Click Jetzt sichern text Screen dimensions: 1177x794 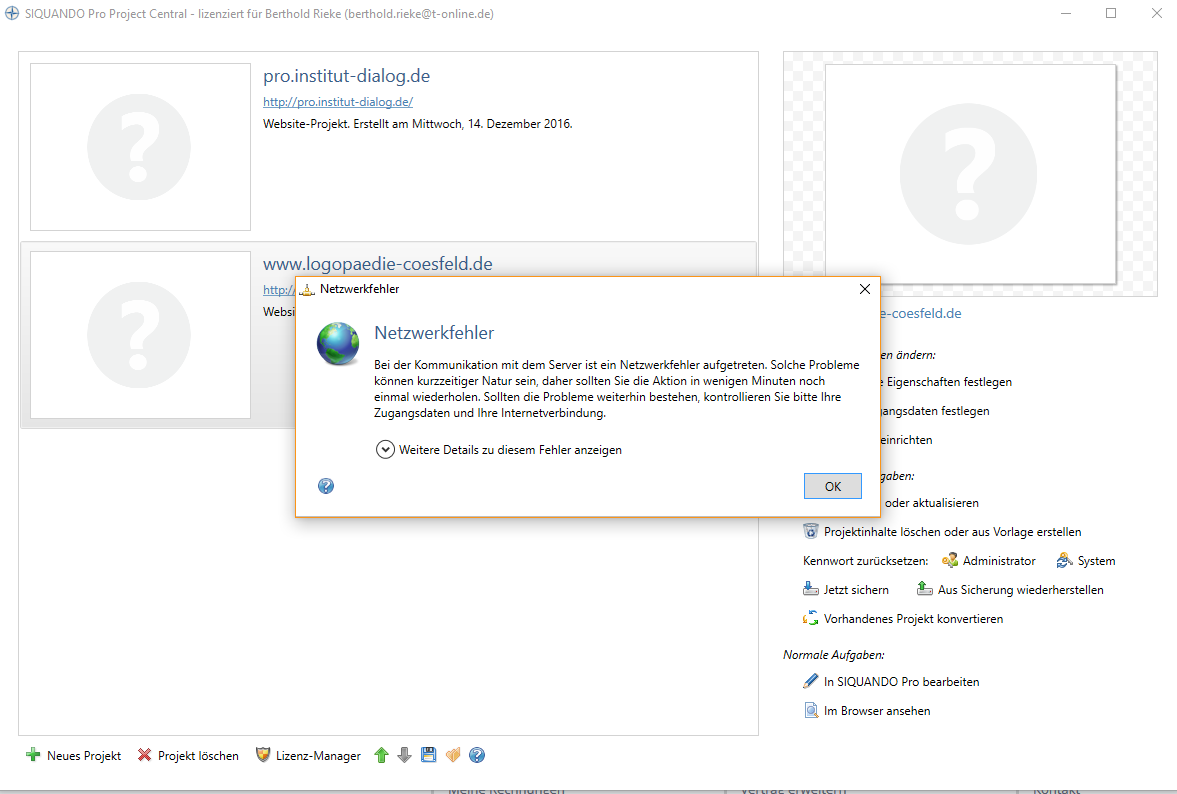[x=856, y=590]
